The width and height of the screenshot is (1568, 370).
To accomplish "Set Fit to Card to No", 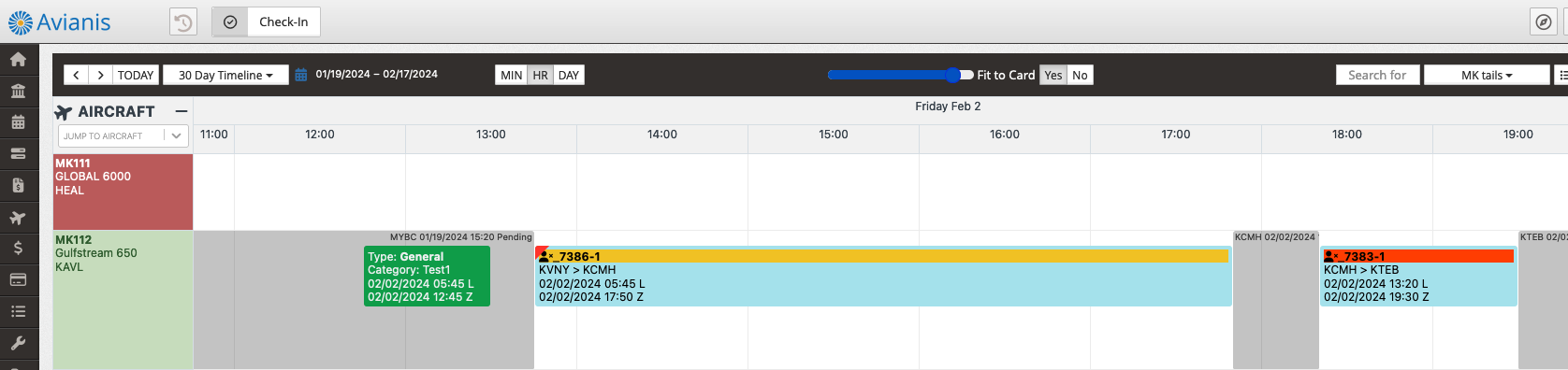I will point(1080,75).
